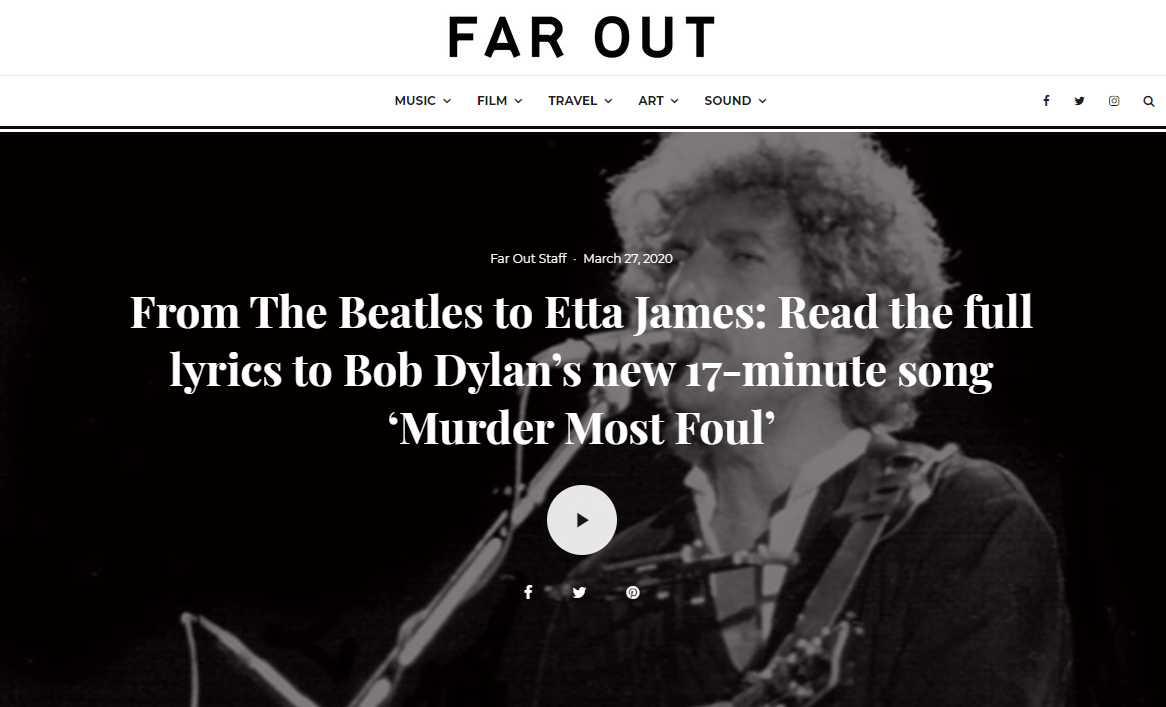Open Far Out Instagram profile in header
The image size is (1166, 707).
(x=1114, y=101)
